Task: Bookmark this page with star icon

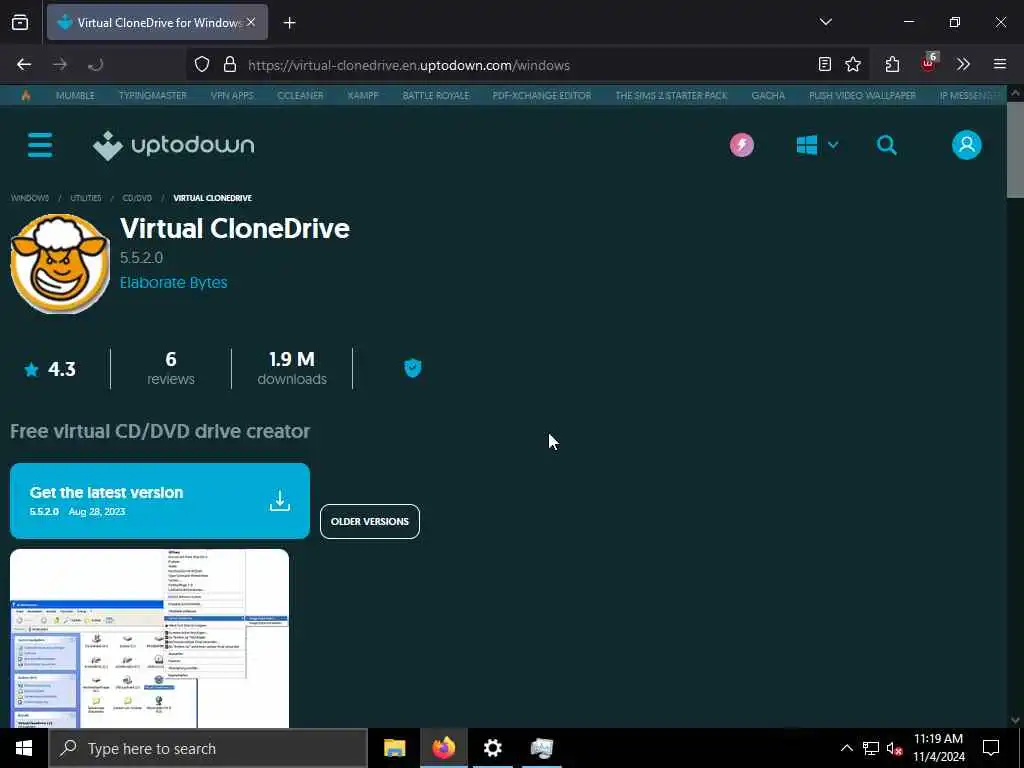Action: pos(853,64)
